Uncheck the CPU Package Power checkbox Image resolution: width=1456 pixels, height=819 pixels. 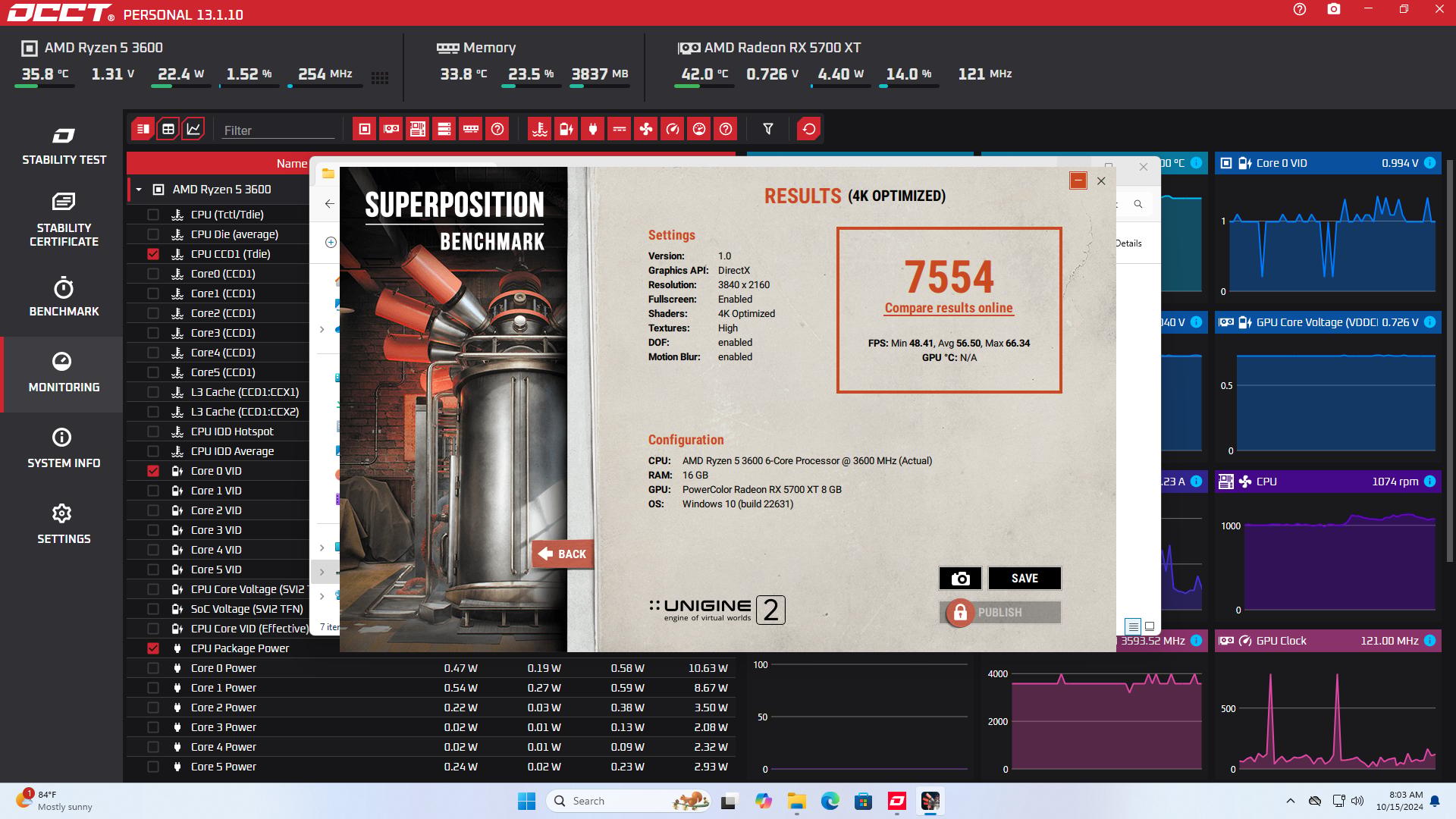pyautogui.click(x=153, y=648)
